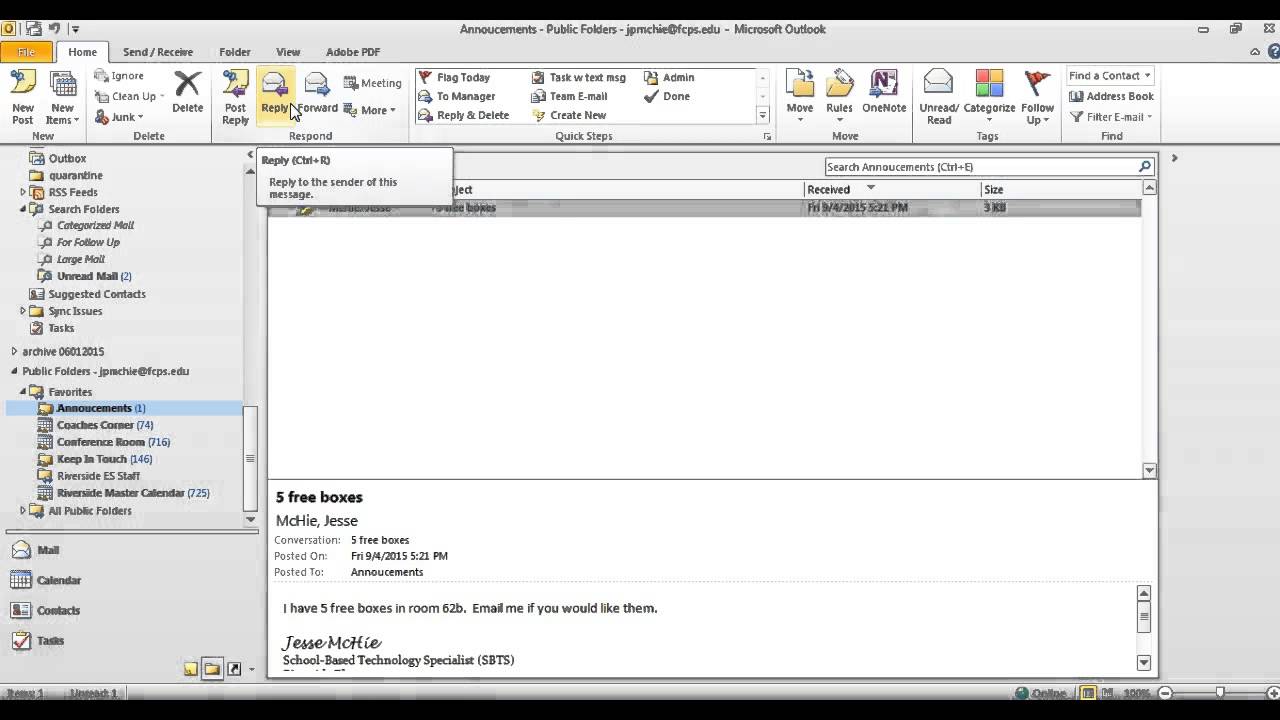Switch to the Folder tab

point(235,52)
